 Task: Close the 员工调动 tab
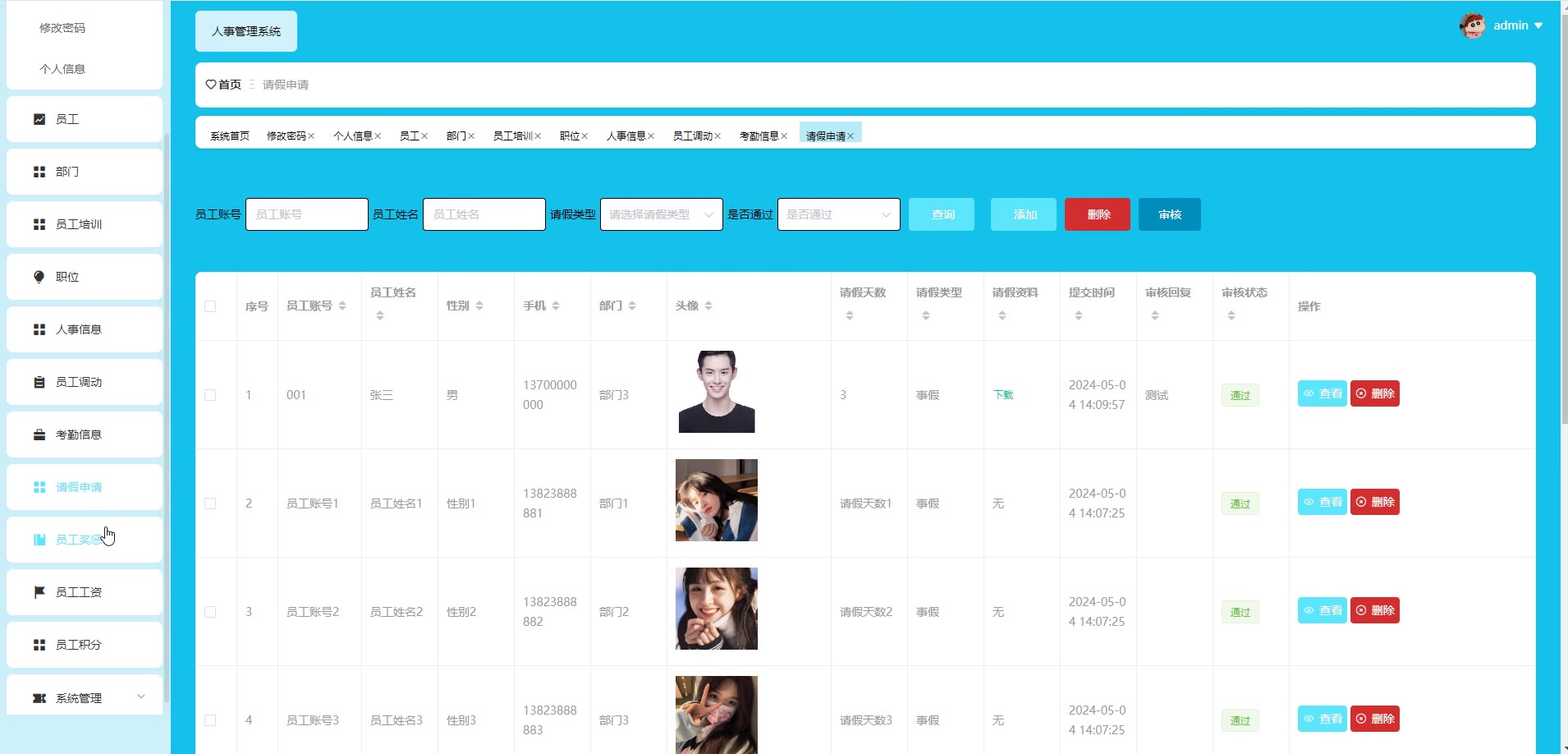pyautogui.click(x=718, y=136)
